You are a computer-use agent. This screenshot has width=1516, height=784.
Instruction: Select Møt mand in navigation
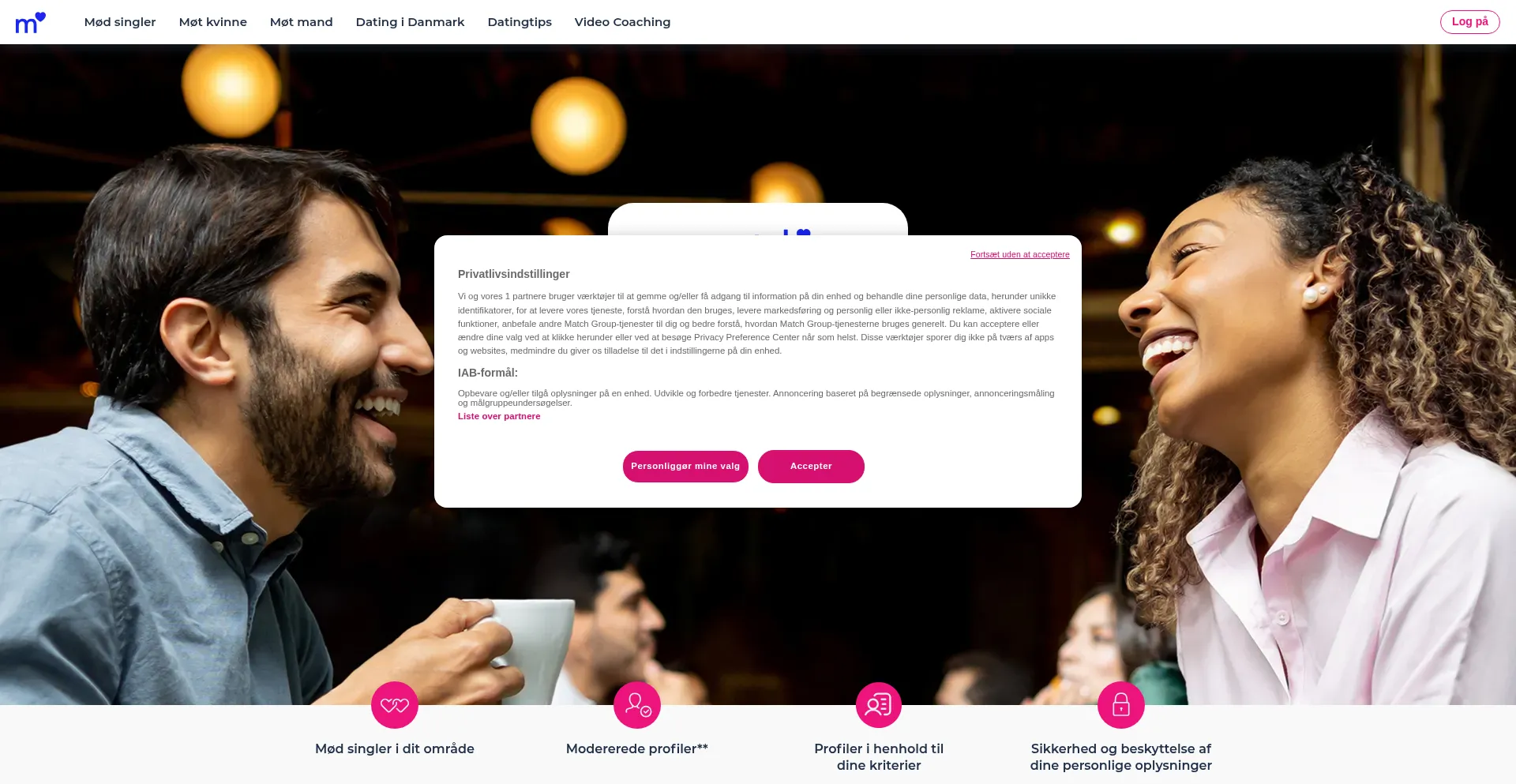302,22
